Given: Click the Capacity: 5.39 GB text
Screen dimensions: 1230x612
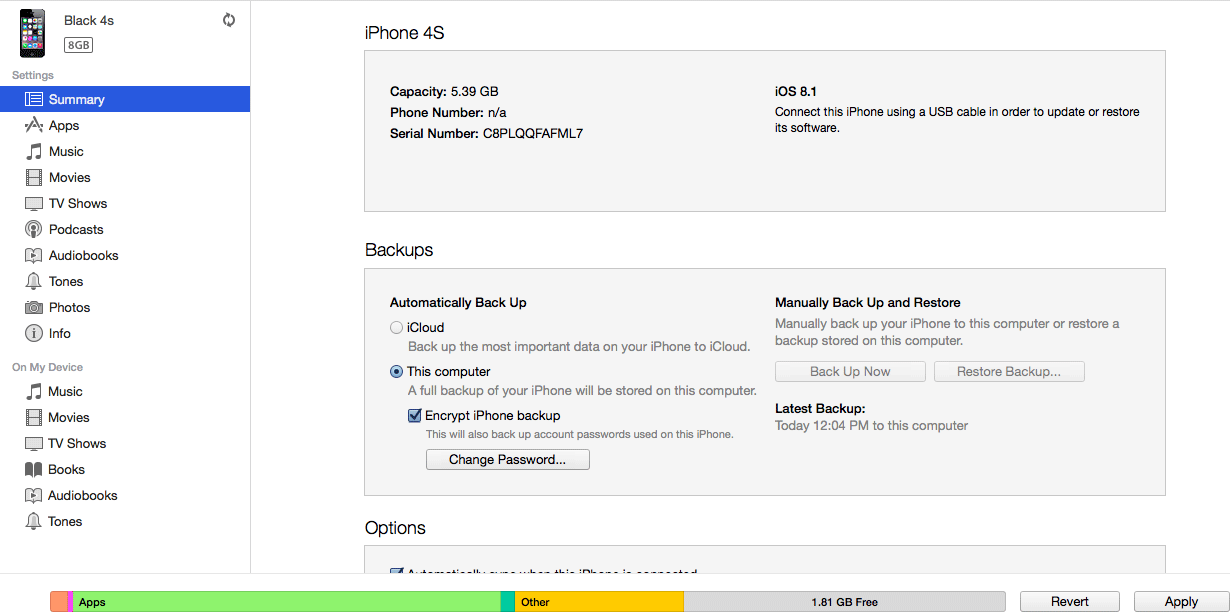Looking at the screenshot, I should 444,91.
